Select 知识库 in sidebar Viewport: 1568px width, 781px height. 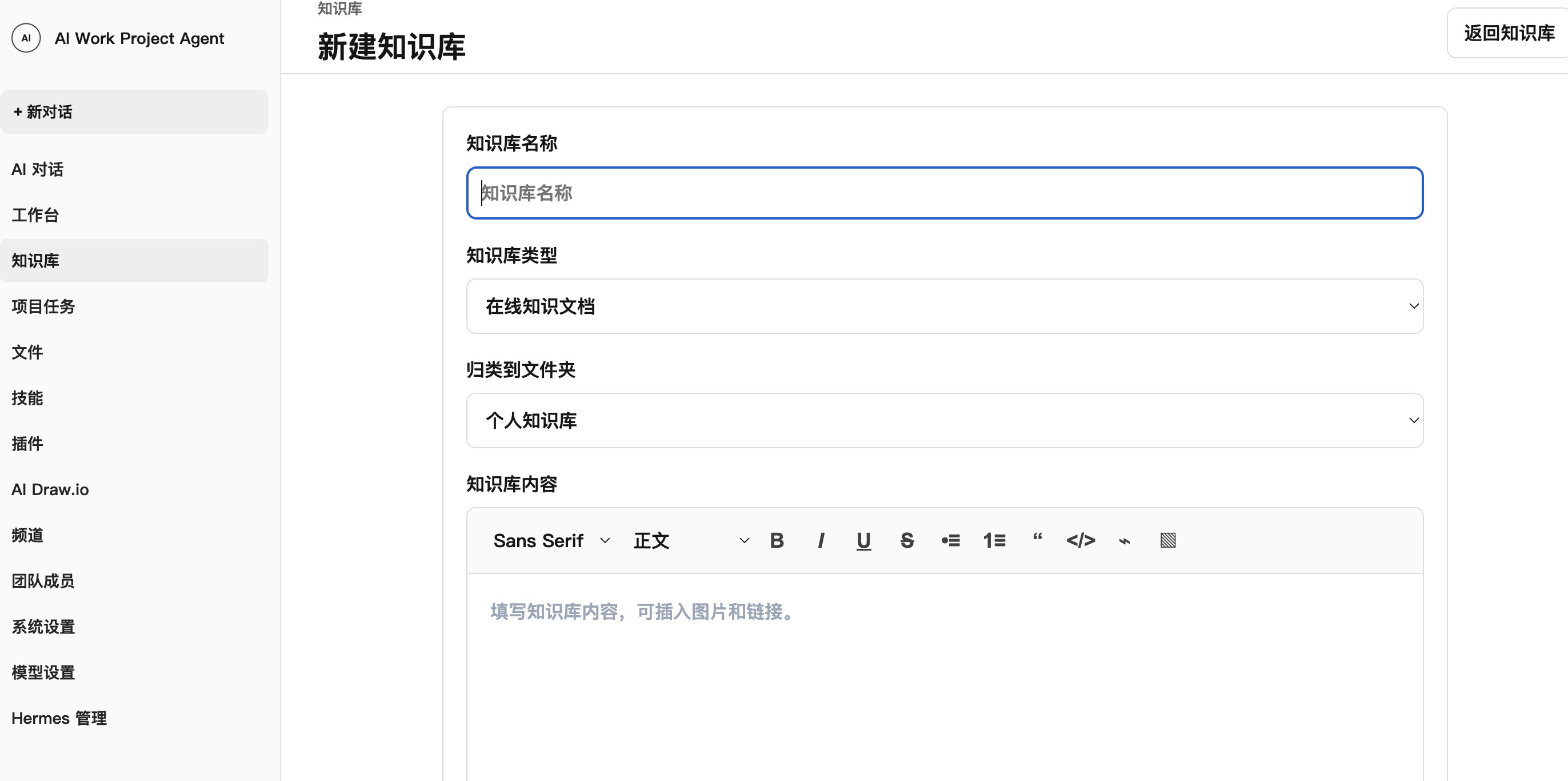tap(134, 261)
